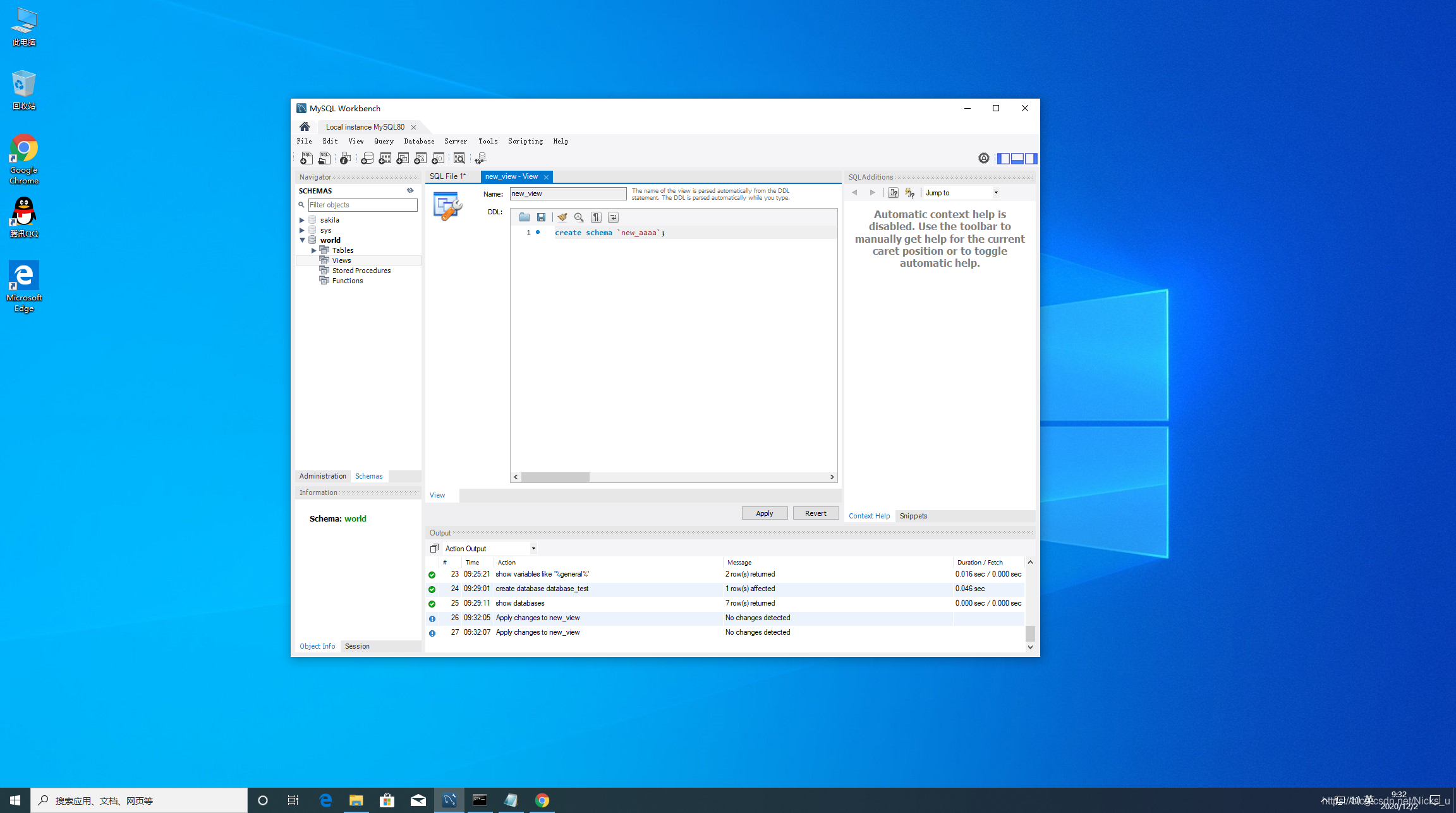Expand the sakila schema node
The image size is (1456, 813).
tap(302, 220)
